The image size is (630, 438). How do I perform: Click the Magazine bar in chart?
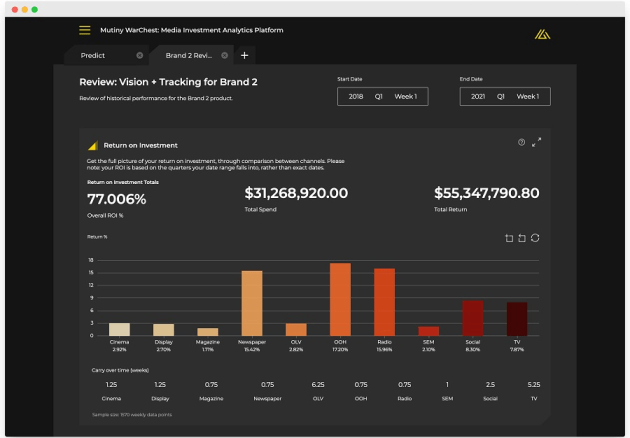tap(208, 332)
